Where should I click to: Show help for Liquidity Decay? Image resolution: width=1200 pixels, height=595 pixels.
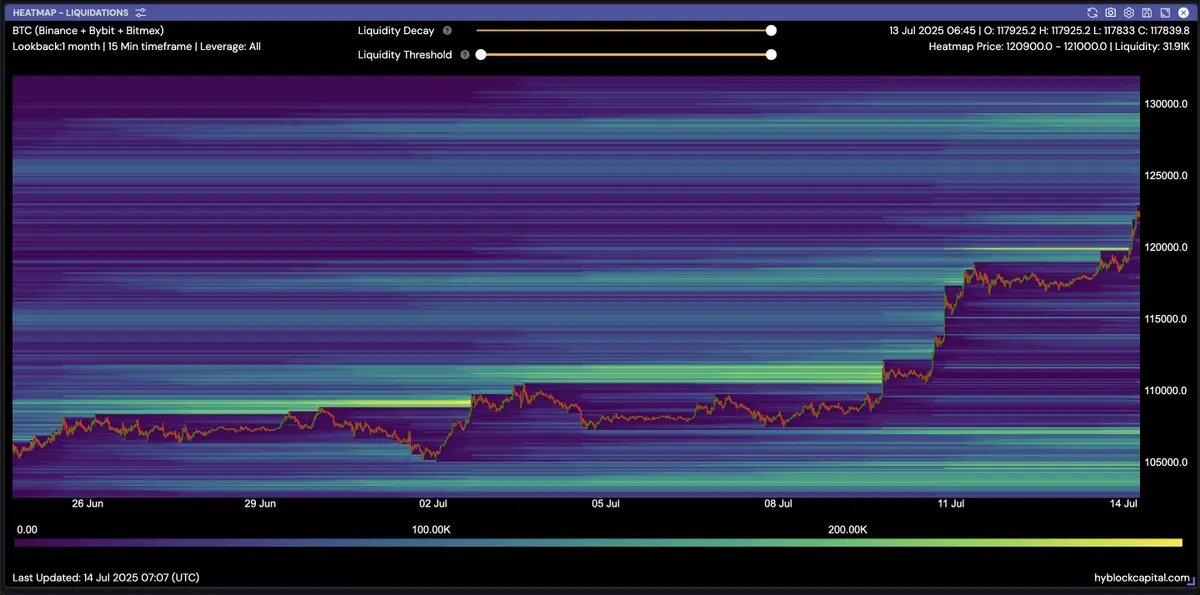point(447,31)
